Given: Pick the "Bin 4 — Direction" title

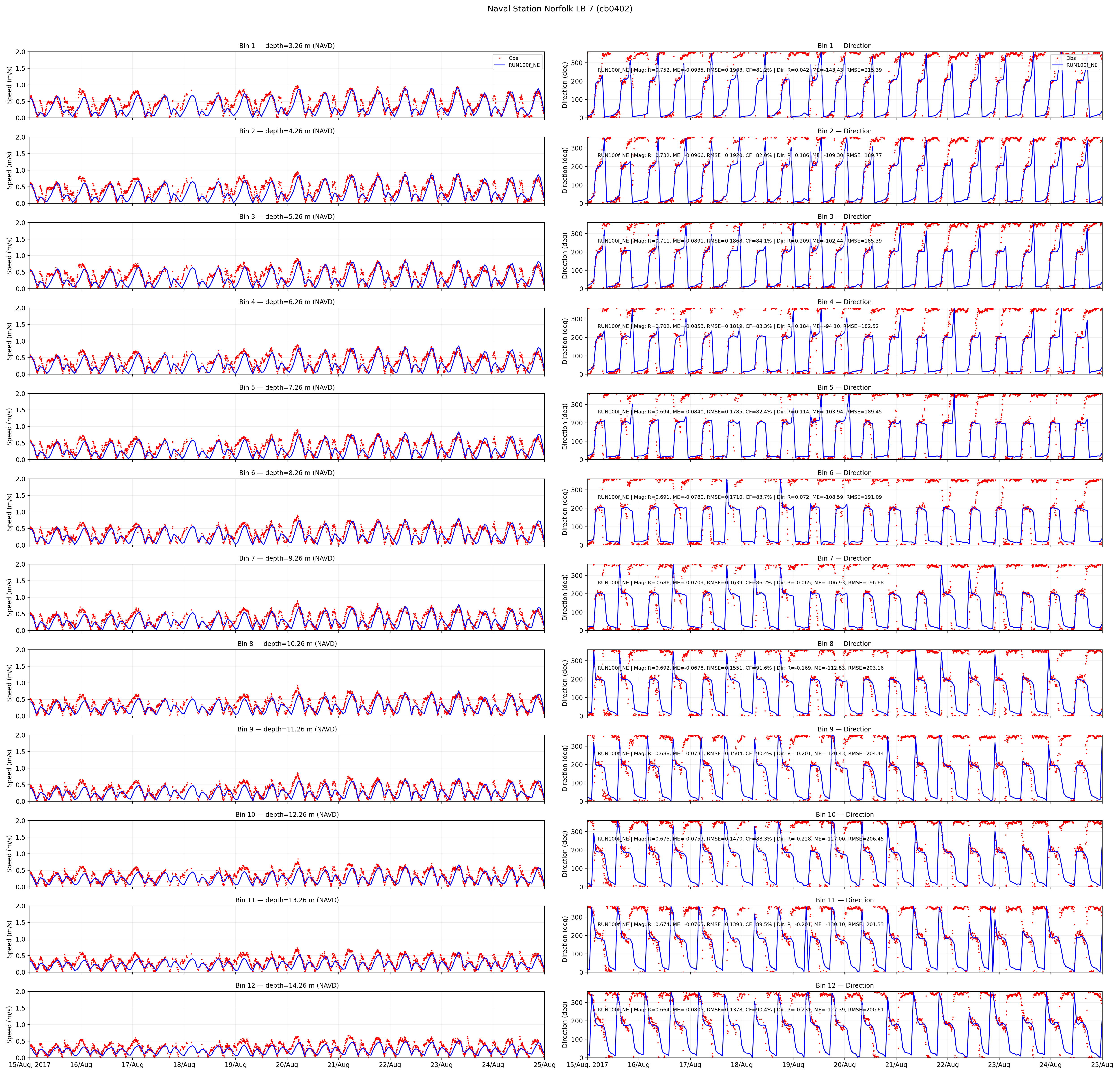Looking at the screenshot, I should click(x=844, y=302).
